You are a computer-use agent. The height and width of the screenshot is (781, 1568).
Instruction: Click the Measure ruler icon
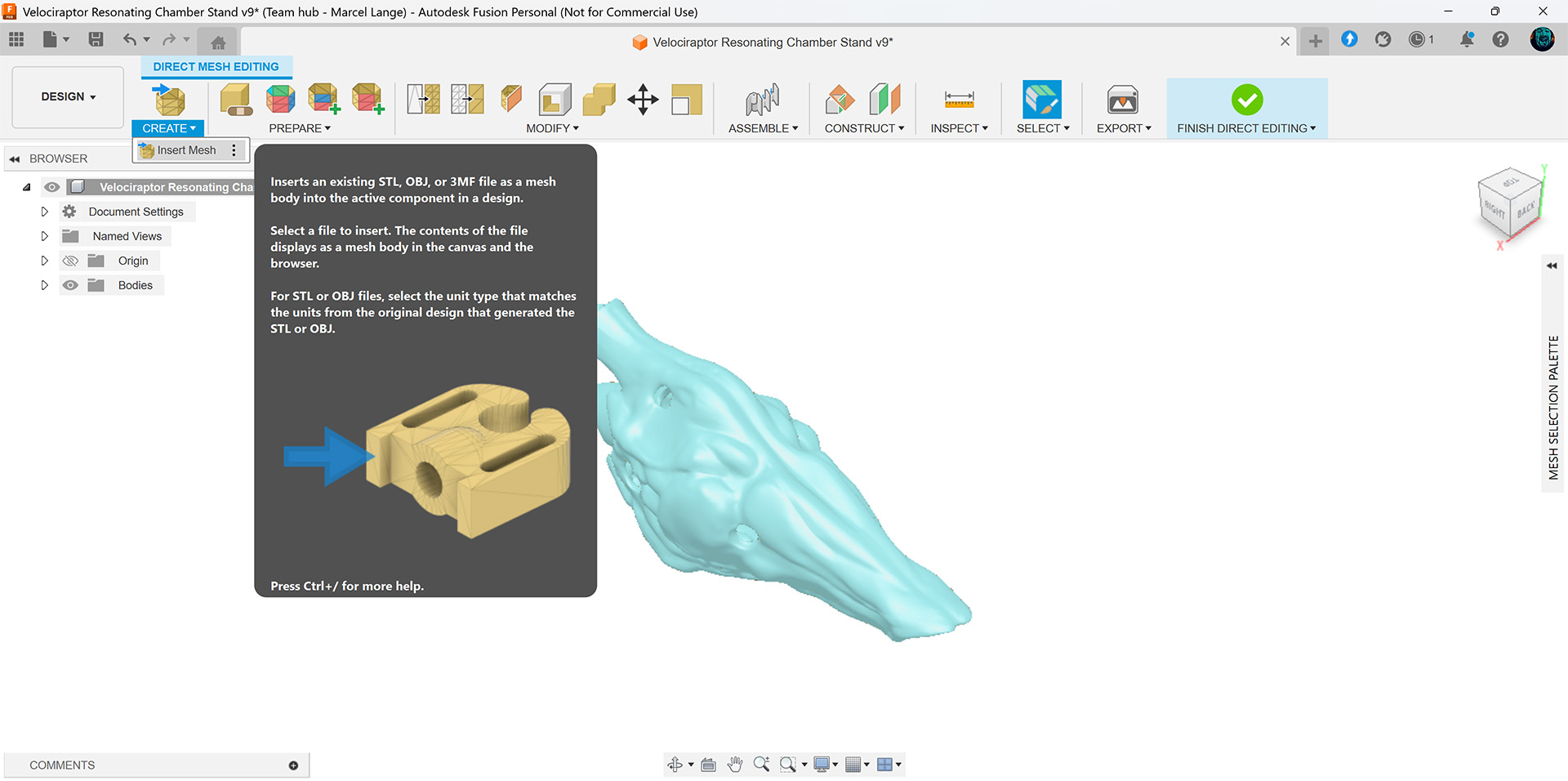click(959, 100)
